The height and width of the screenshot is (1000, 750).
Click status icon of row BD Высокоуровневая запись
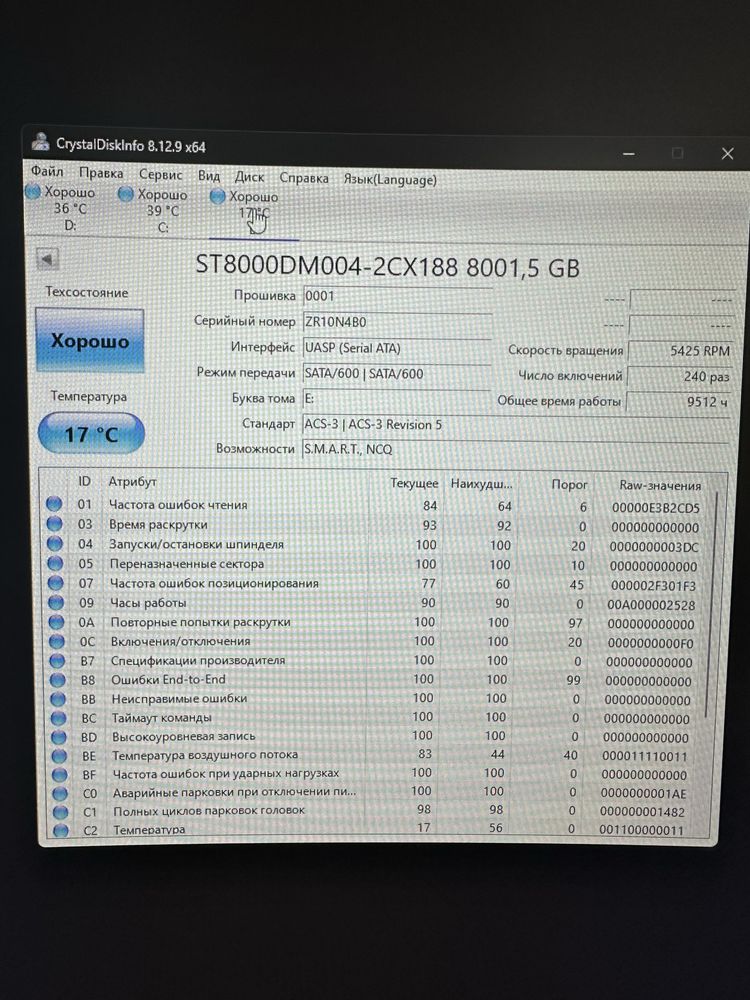59,737
